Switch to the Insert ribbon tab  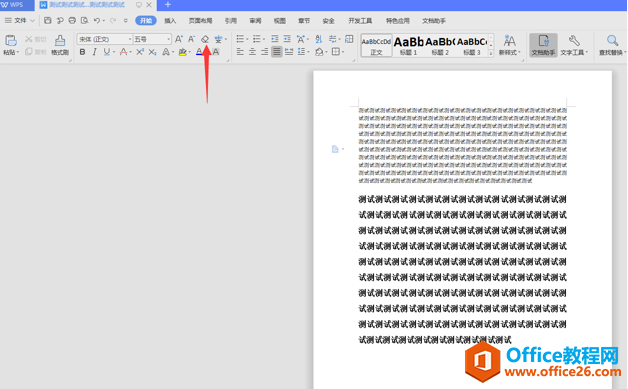(x=170, y=20)
